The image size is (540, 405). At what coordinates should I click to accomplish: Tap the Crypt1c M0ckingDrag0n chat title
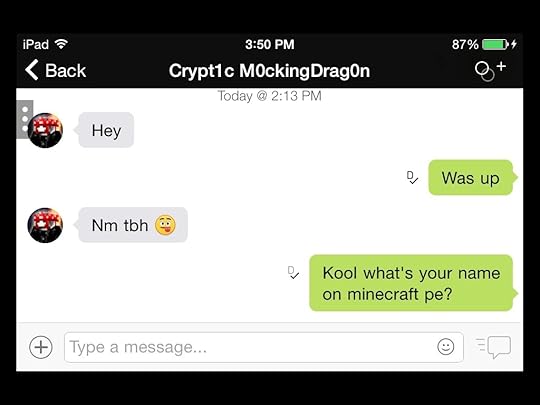pos(269,71)
